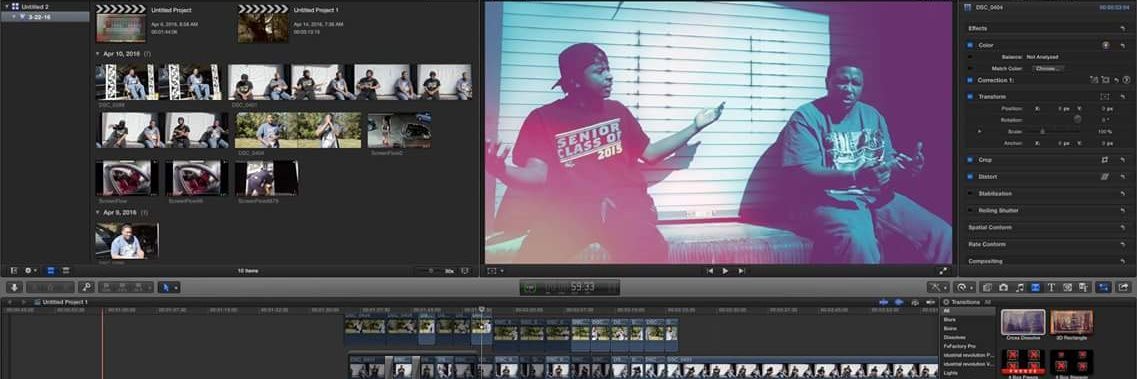Image resolution: width=1137 pixels, height=379 pixels.
Task: Choose the Select arrow tool in toolbar
Action: 165,288
